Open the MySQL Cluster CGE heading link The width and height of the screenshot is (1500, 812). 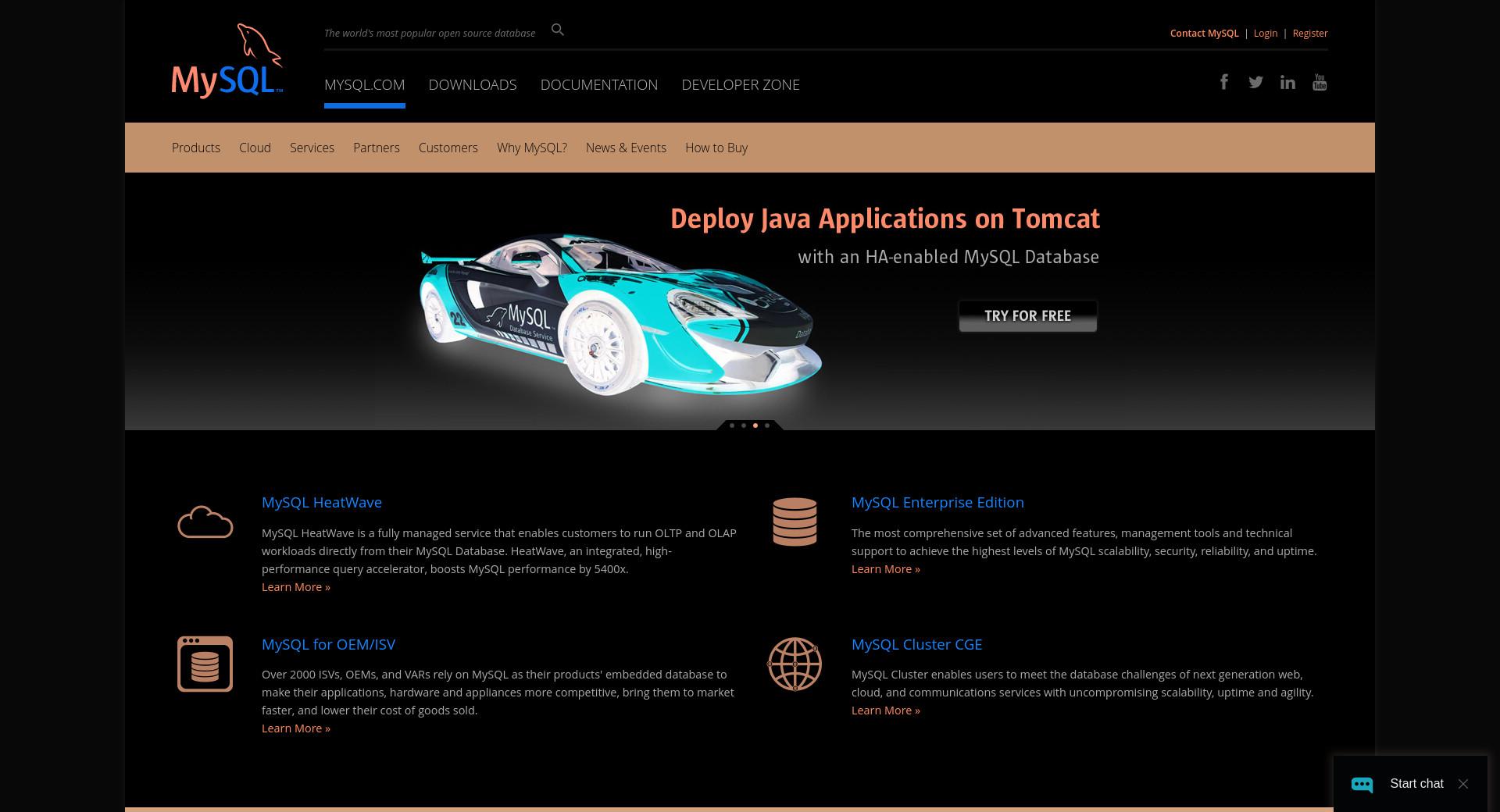click(x=916, y=644)
